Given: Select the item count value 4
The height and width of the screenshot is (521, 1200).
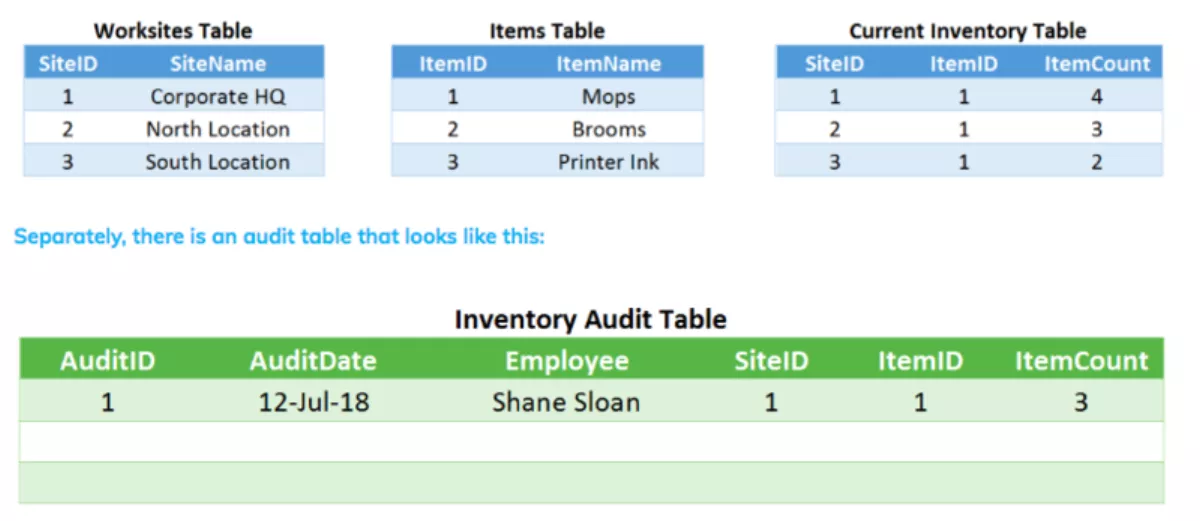Looking at the screenshot, I should point(1097,97).
